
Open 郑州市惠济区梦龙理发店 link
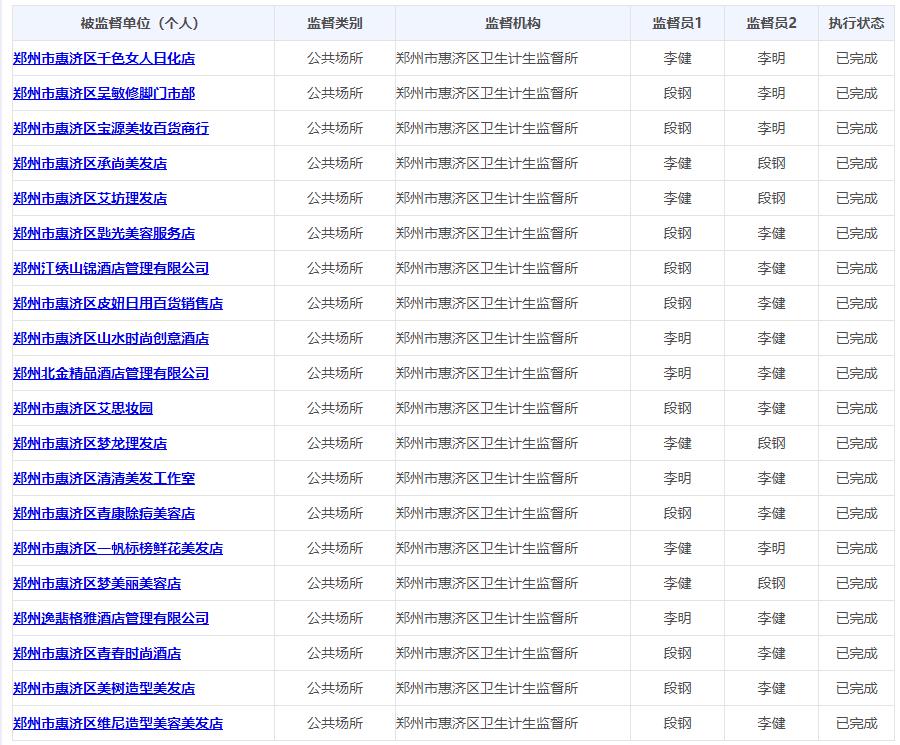[x=90, y=443]
